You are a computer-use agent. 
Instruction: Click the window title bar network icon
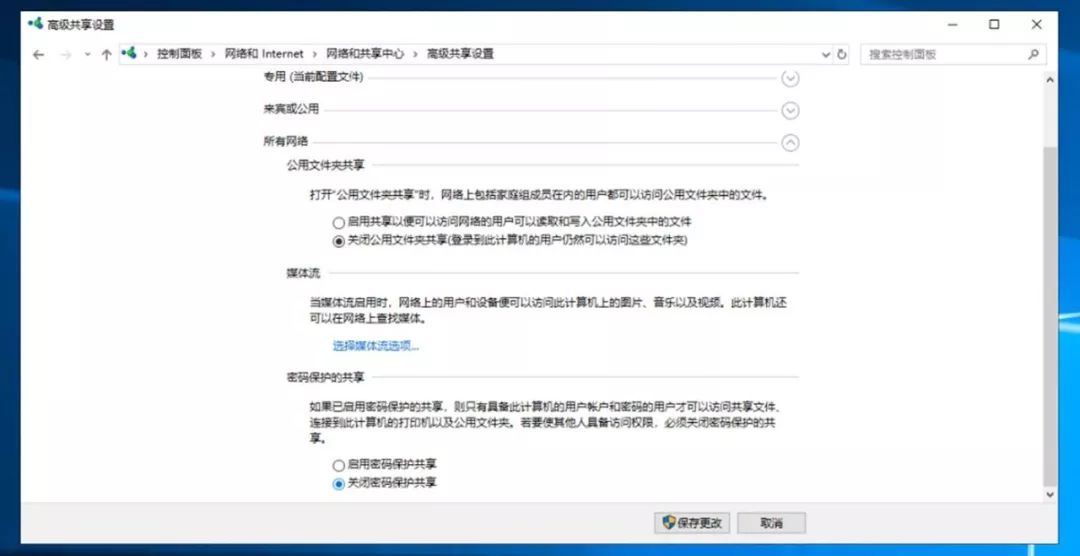coord(34,23)
